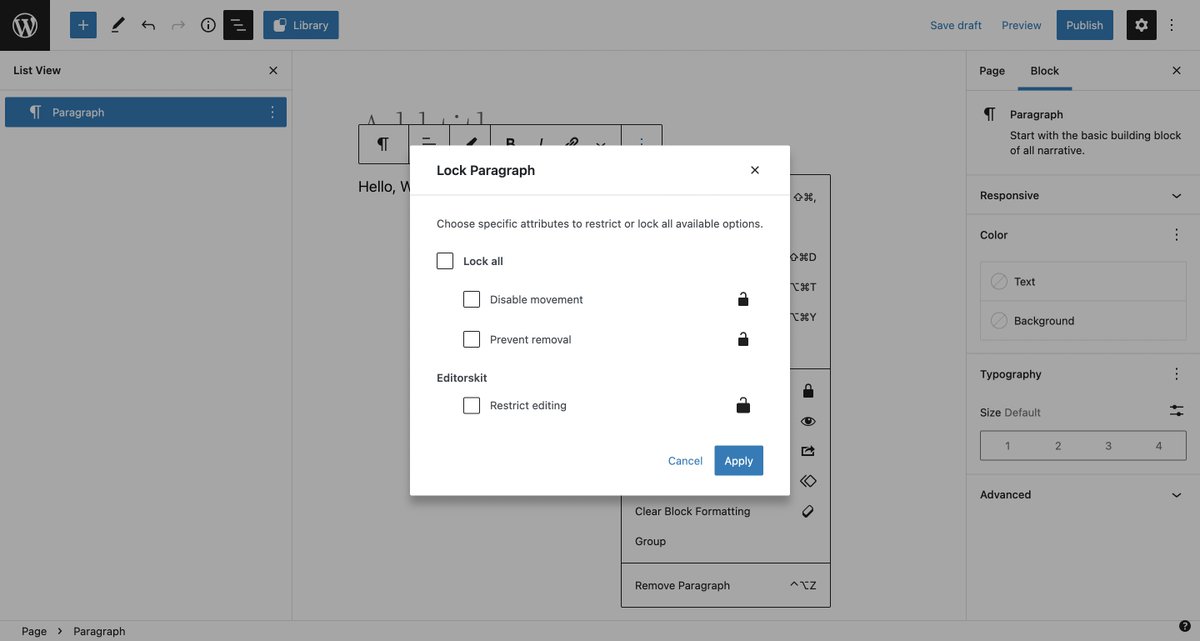Image resolution: width=1200 pixels, height=641 pixels.
Task: Click the WordPress logo button
Action: pyautogui.click(x=25, y=25)
